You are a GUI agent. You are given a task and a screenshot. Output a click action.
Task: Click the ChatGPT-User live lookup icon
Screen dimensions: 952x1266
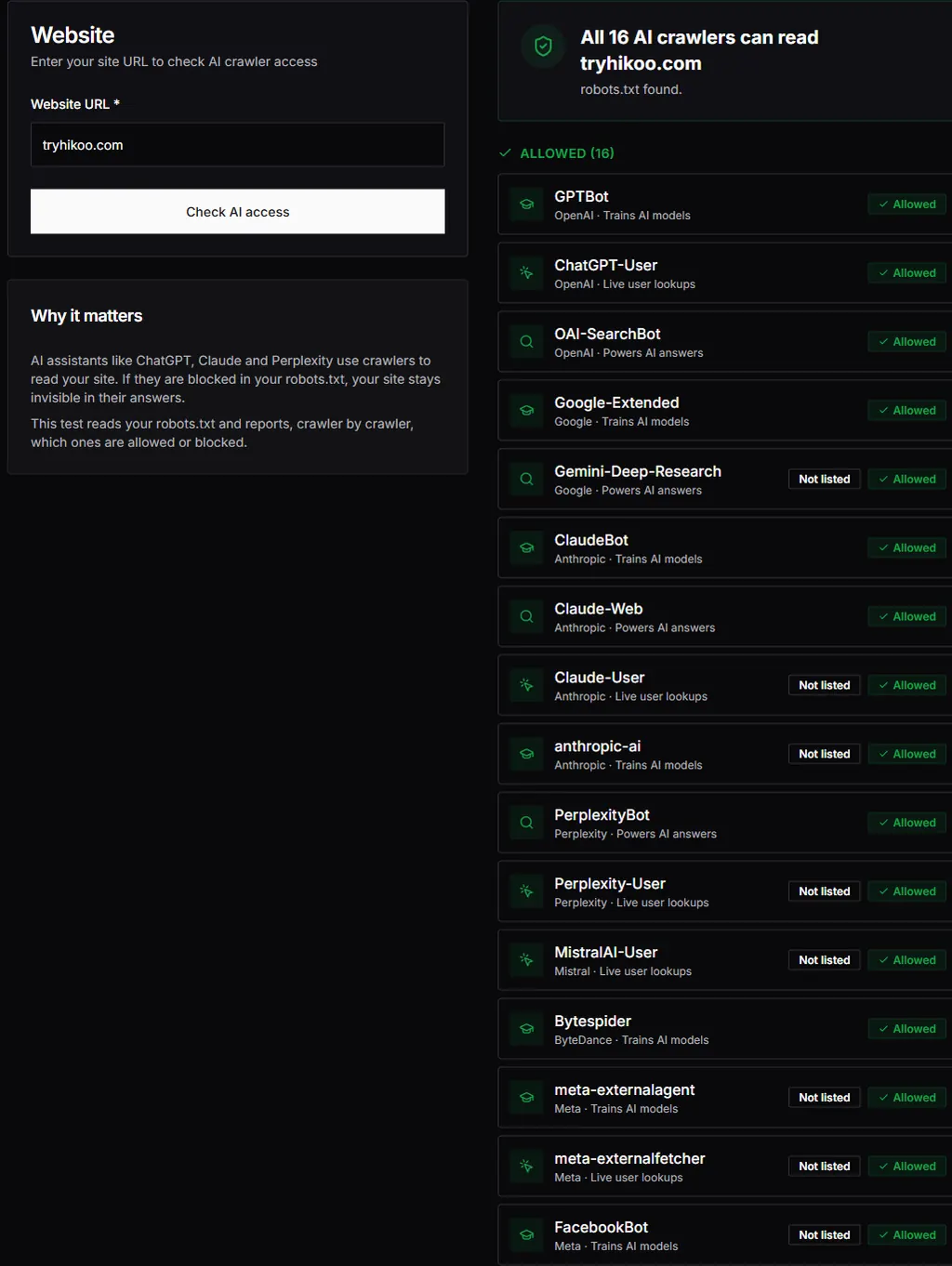pyautogui.click(x=526, y=273)
